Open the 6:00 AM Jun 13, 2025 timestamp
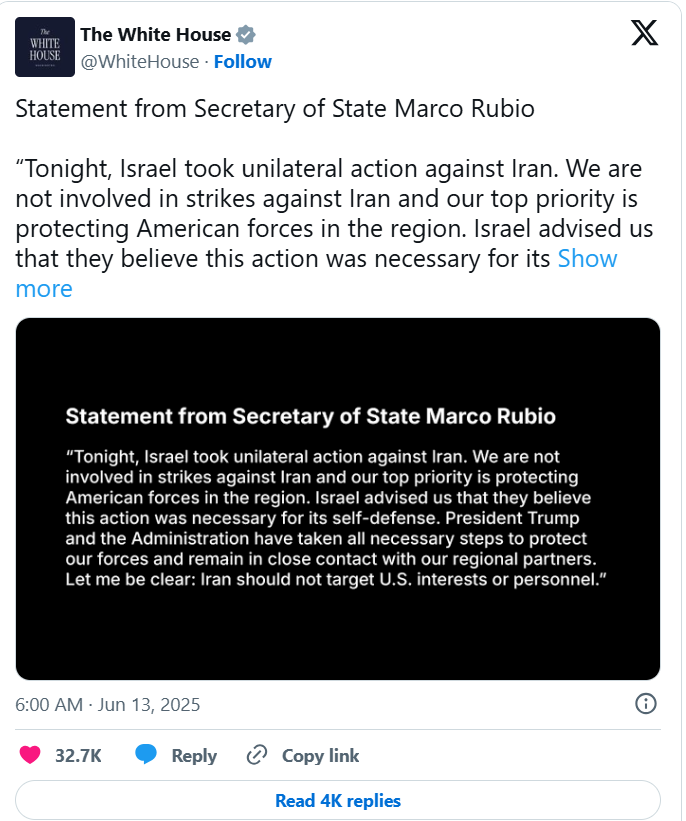The image size is (686, 821). pos(107,705)
